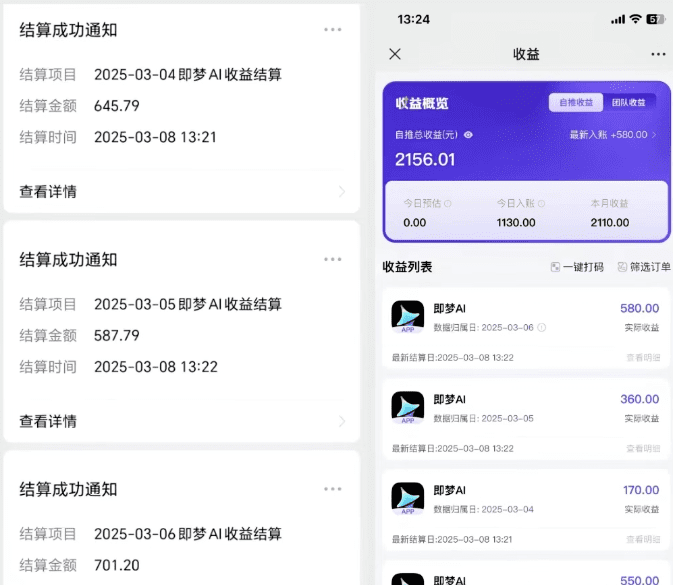Click the 今日预估 value 0.00
This screenshot has width=673, height=585.
[415, 223]
